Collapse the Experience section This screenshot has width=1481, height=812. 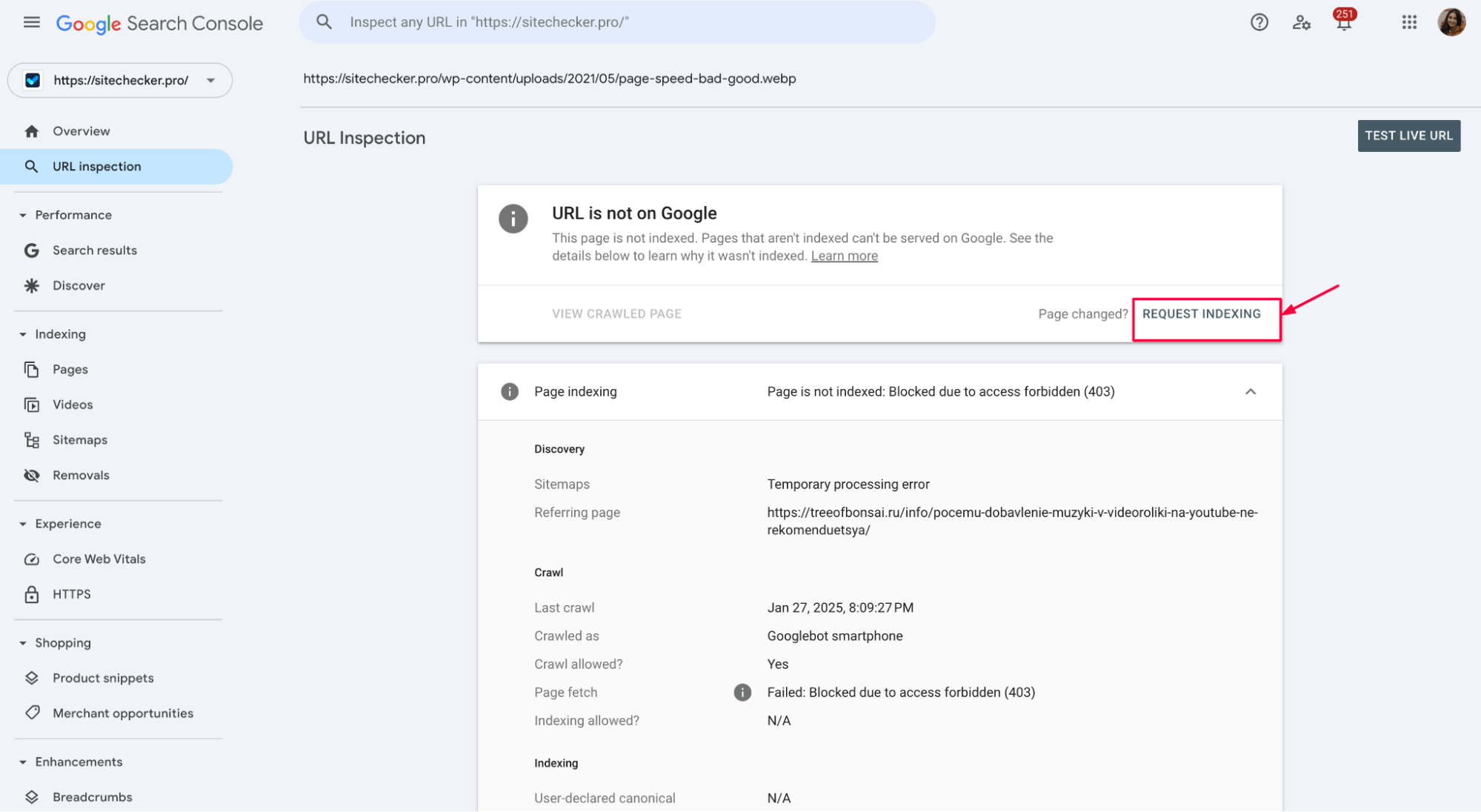pos(22,524)
